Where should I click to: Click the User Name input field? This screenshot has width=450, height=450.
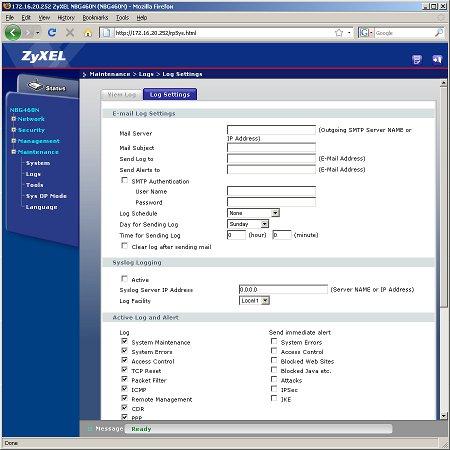point(271,191)
